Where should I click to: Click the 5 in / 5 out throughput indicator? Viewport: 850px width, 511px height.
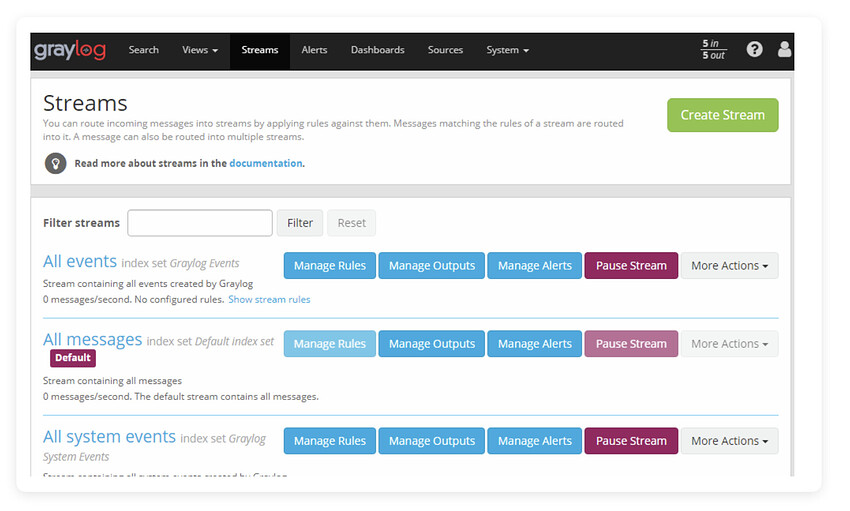point(713,49)
